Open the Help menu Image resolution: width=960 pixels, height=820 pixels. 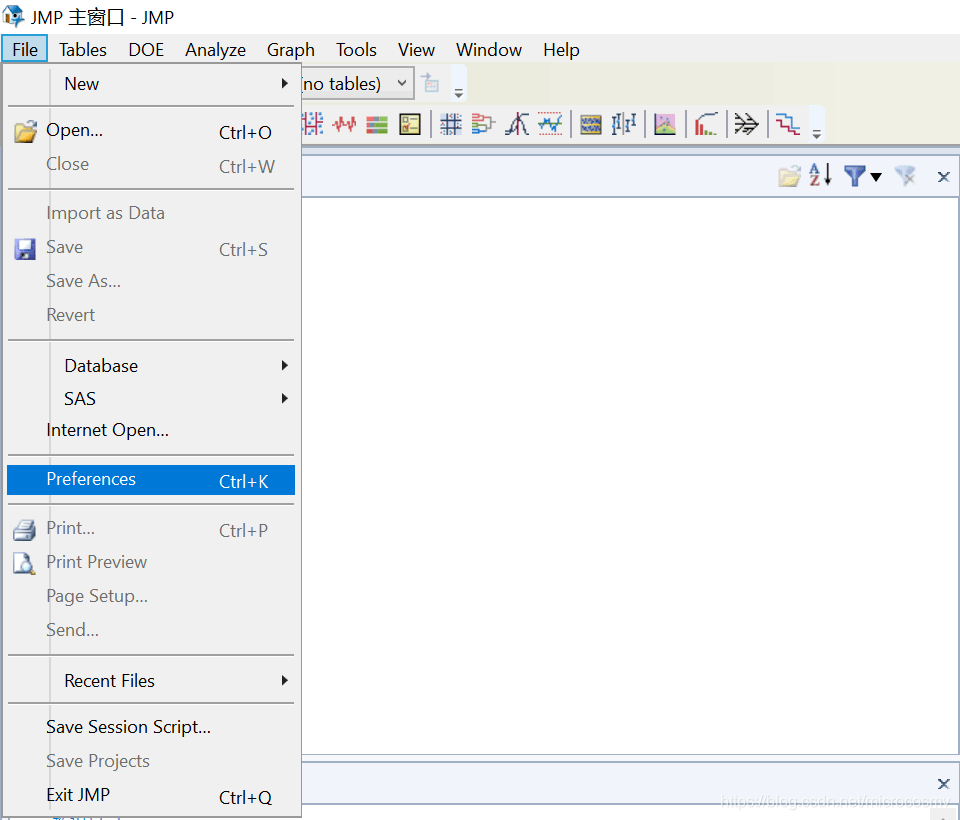coord(561,50)
